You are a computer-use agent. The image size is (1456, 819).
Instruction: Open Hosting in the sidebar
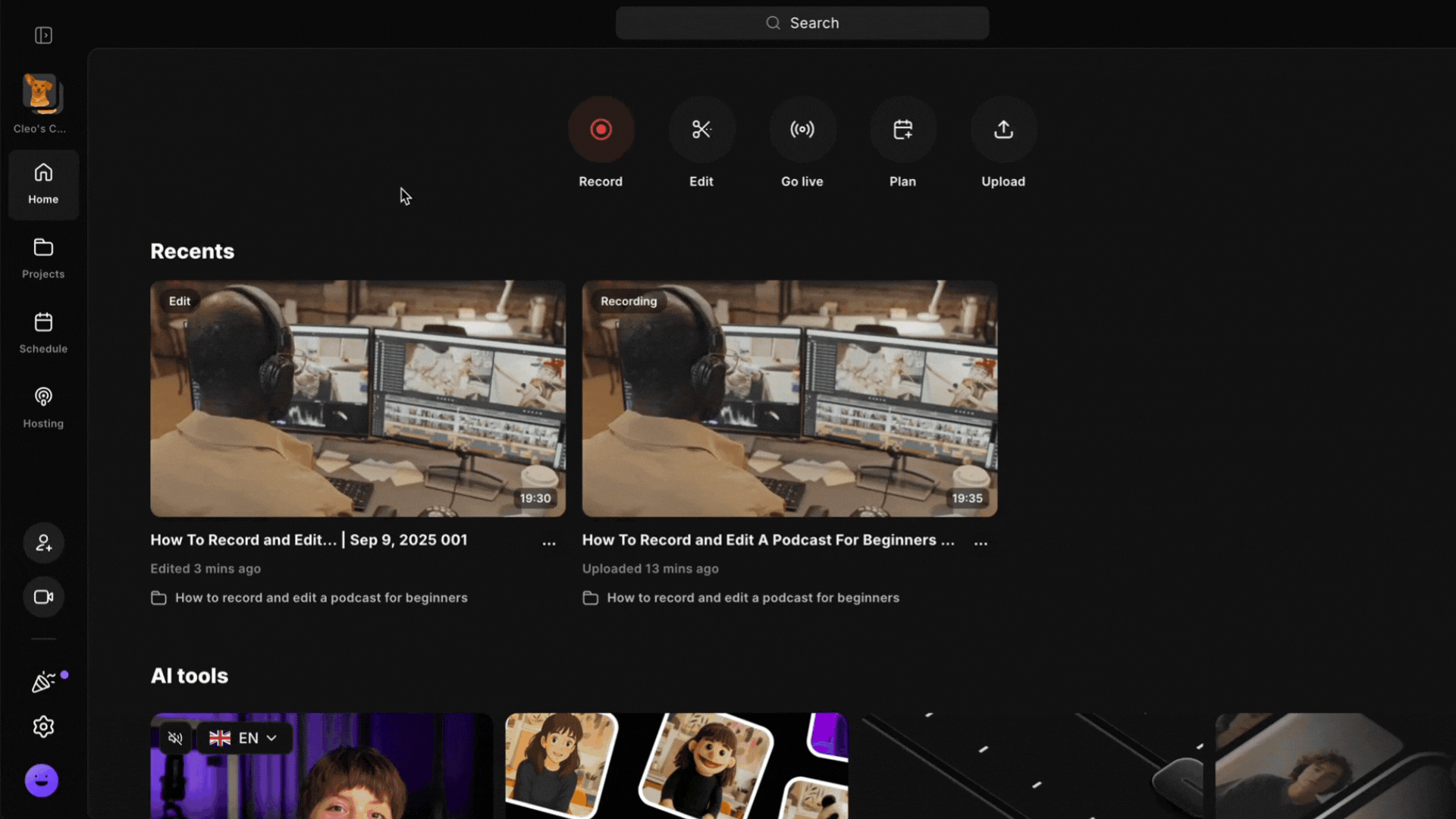coord(43,407)
